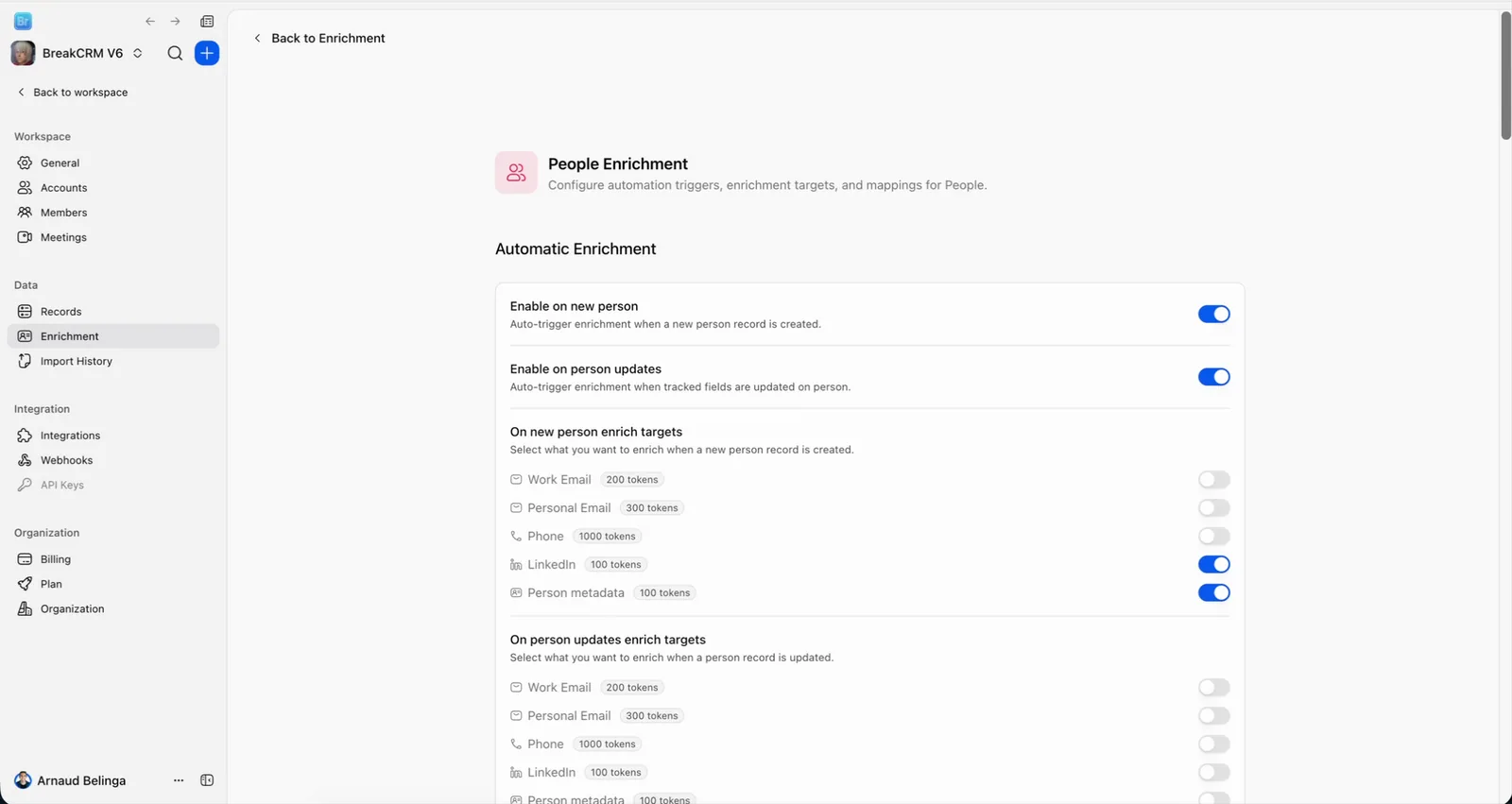Open Accounts settings
Screen dimensions: 1512x804
tap(113, 188)
